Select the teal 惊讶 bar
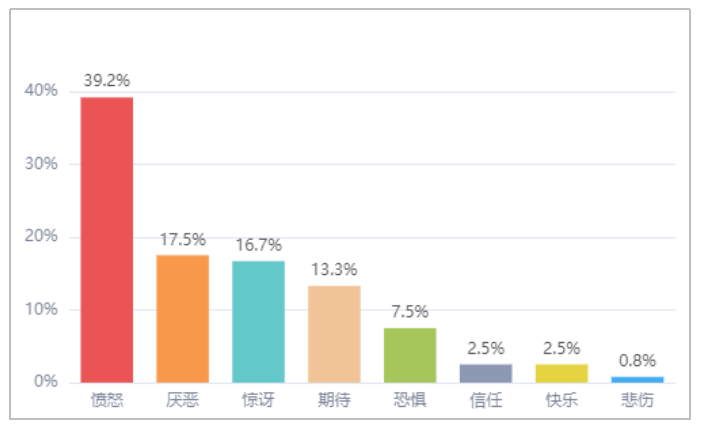 pos(258,322)
